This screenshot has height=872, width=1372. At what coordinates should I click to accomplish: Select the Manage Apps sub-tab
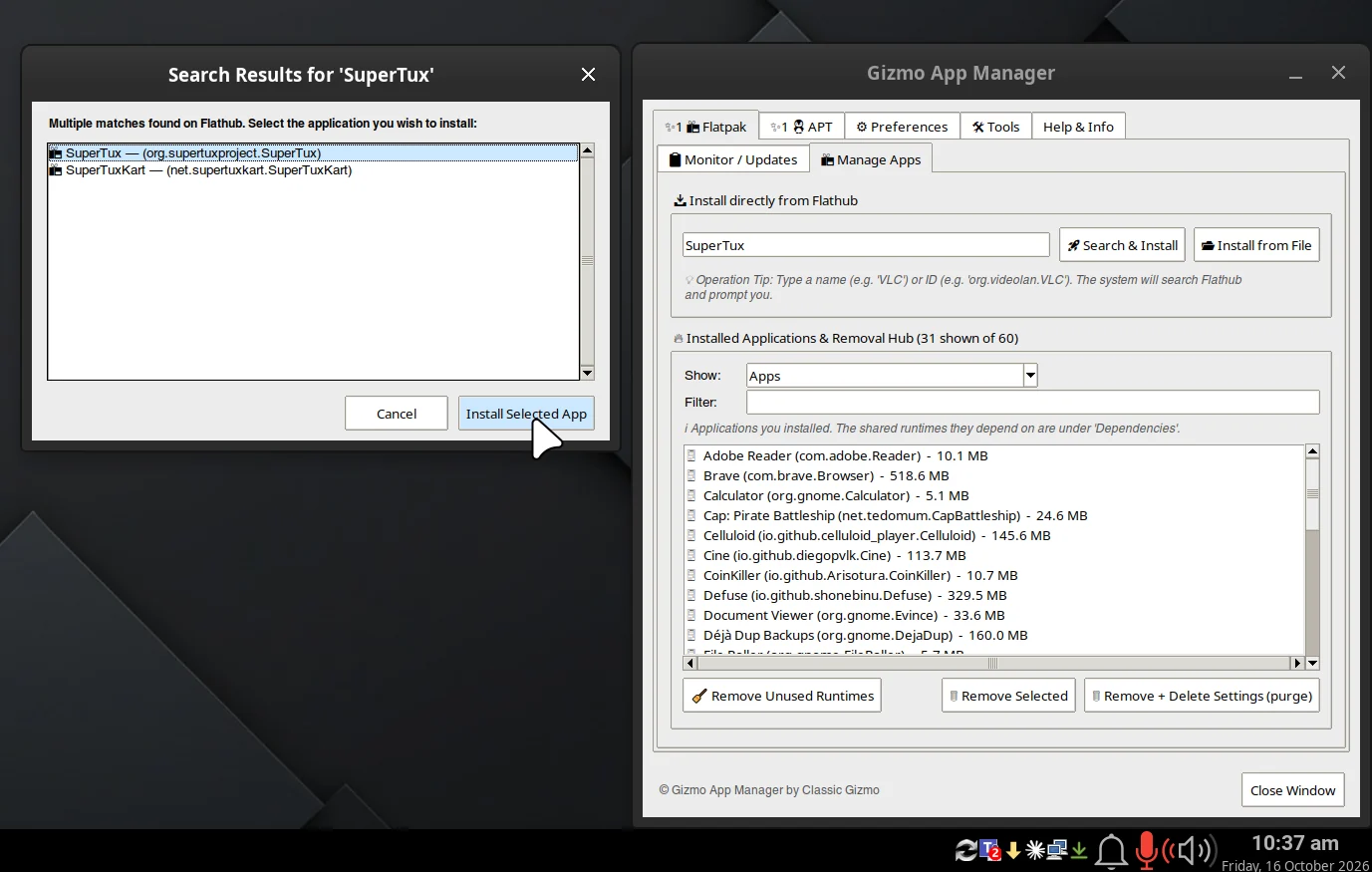click(x=871, y=159)
